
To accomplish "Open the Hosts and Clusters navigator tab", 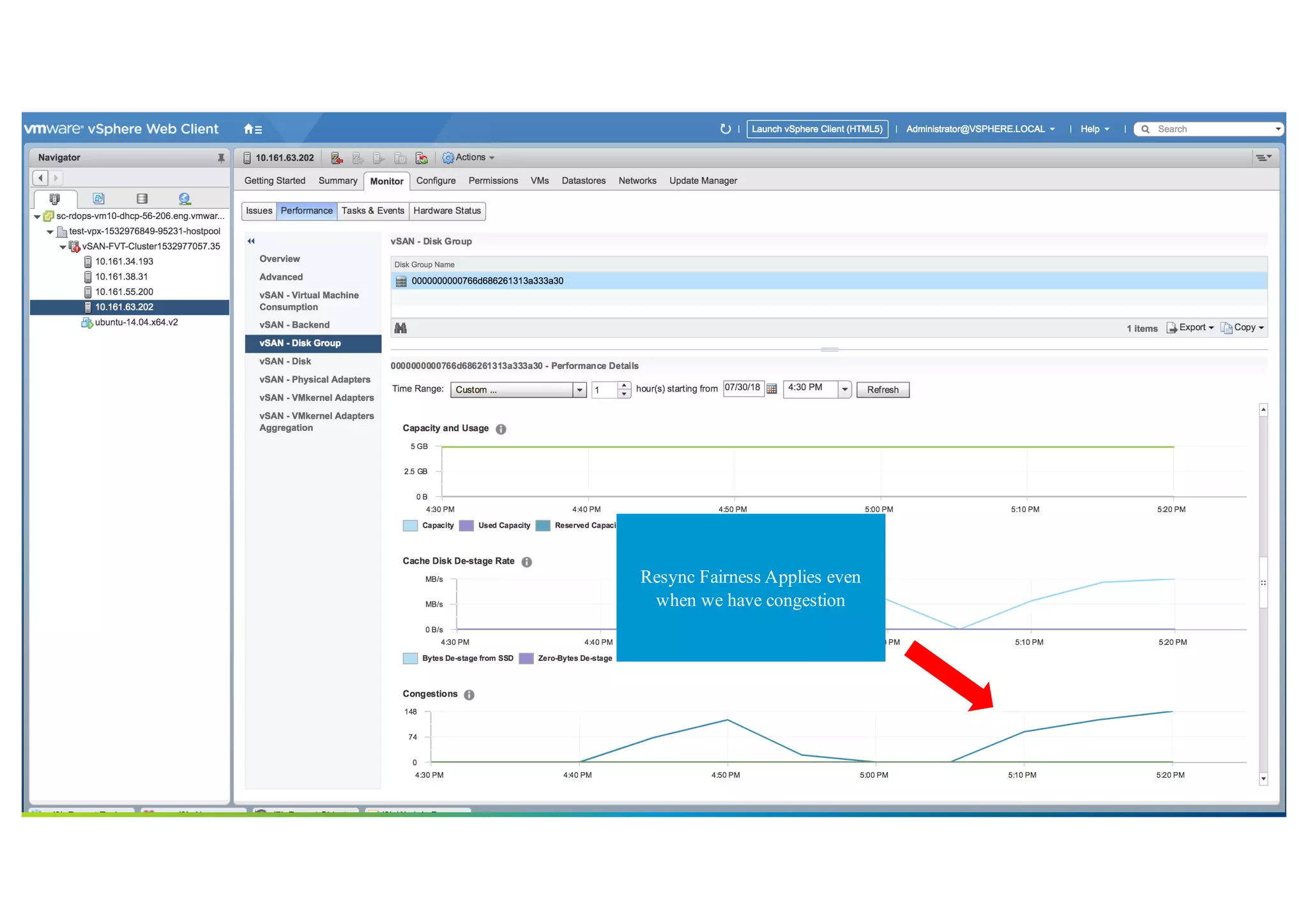I will click(55, 199).
